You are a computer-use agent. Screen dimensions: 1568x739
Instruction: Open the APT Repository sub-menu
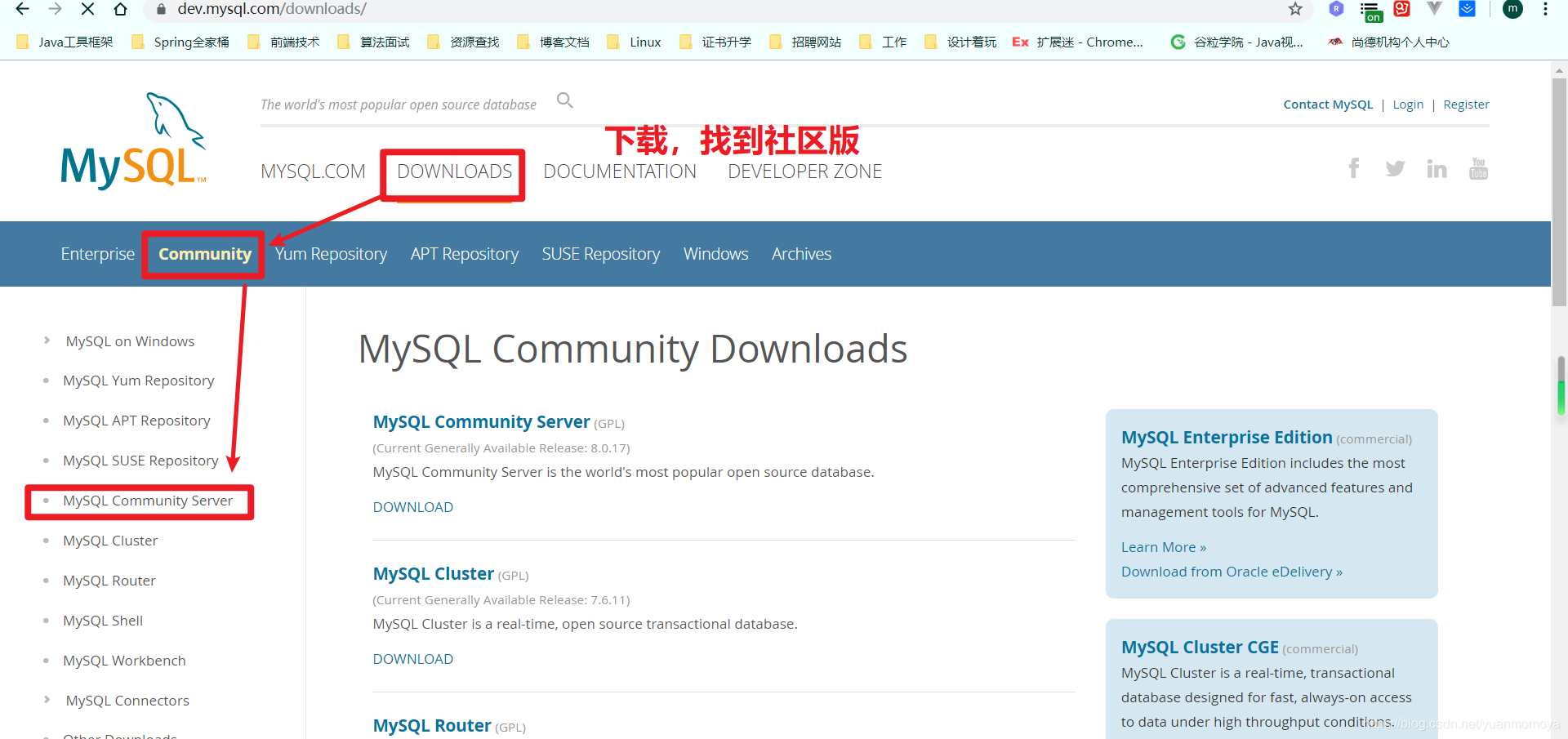click(465, 254)
